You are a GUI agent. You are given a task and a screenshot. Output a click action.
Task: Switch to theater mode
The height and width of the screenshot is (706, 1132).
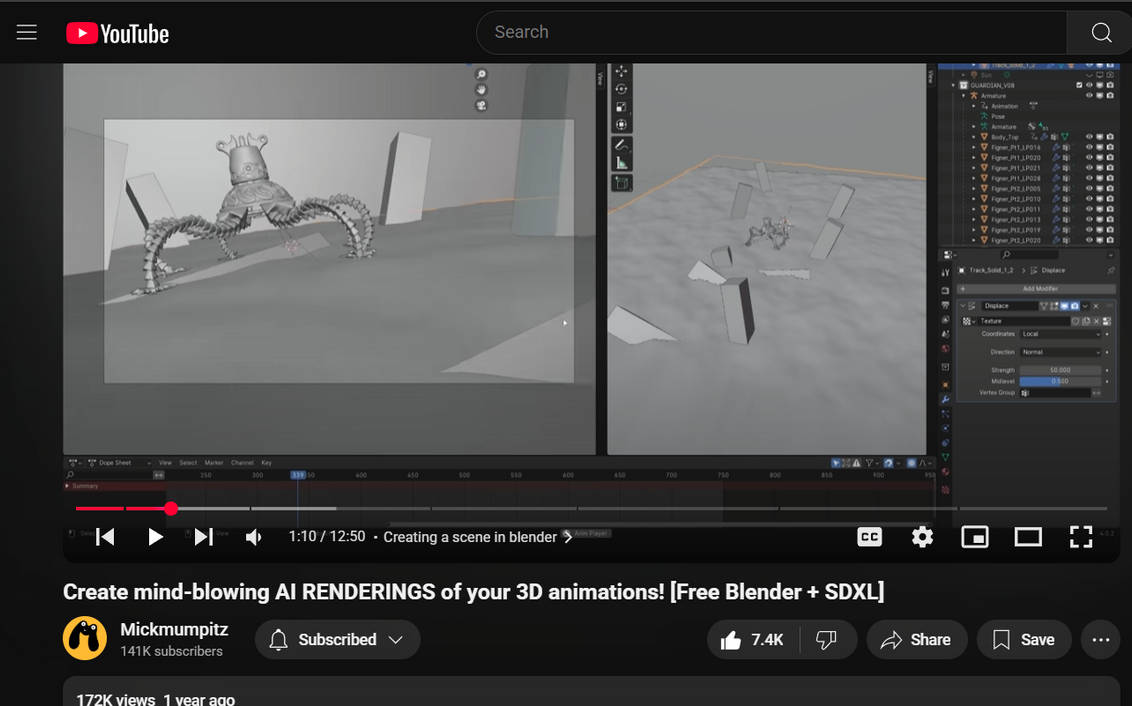1028,537
